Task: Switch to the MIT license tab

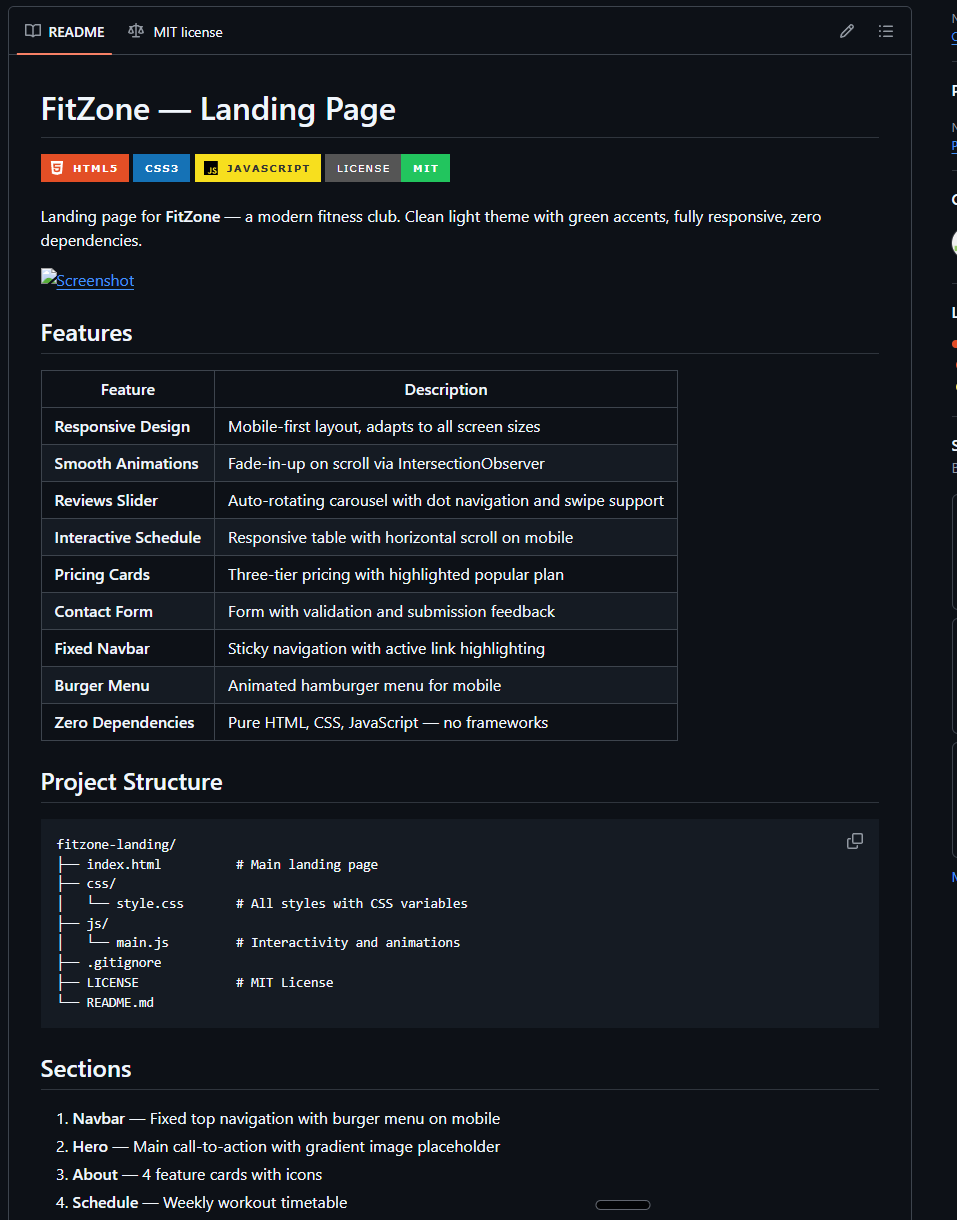Action: 176,32
